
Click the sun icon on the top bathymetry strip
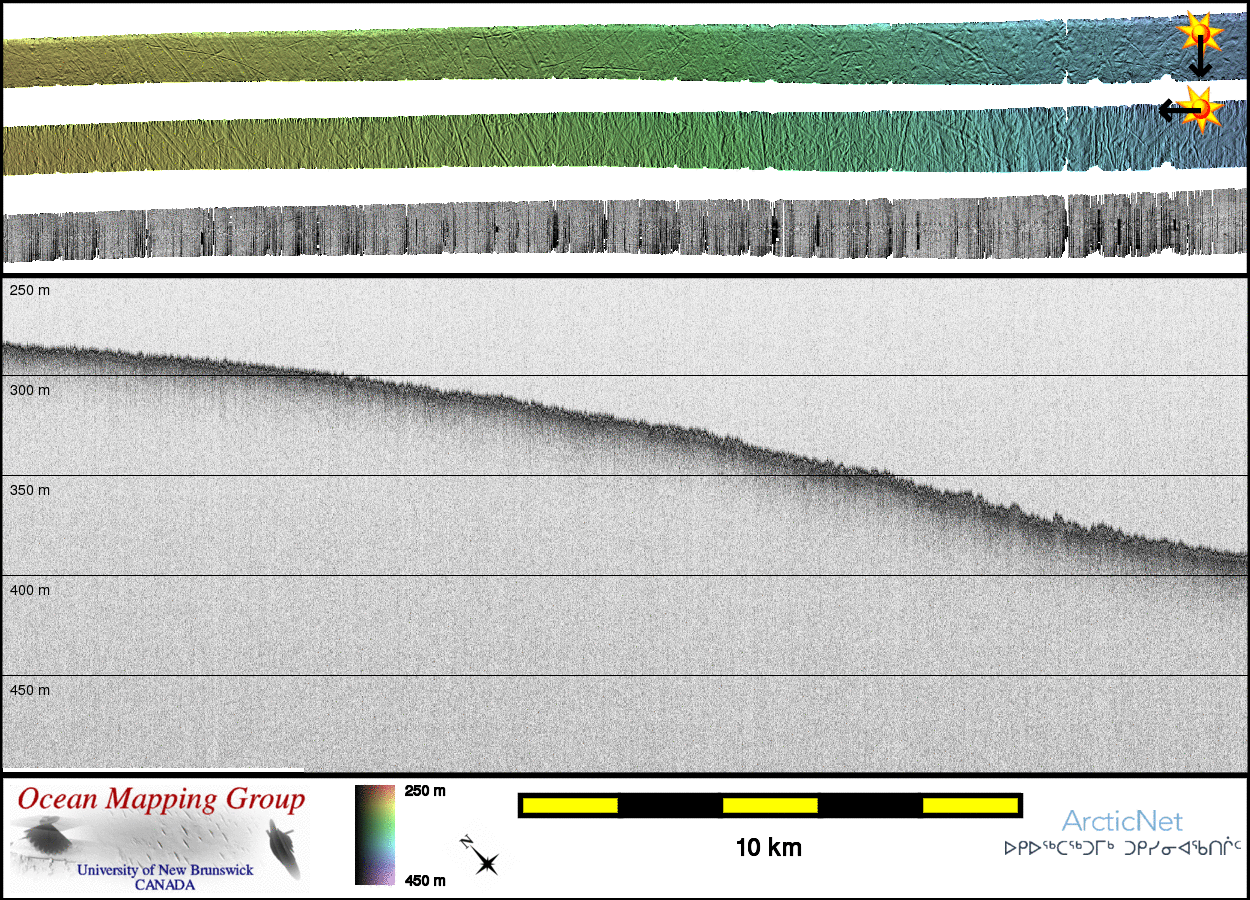point(1199,34)
